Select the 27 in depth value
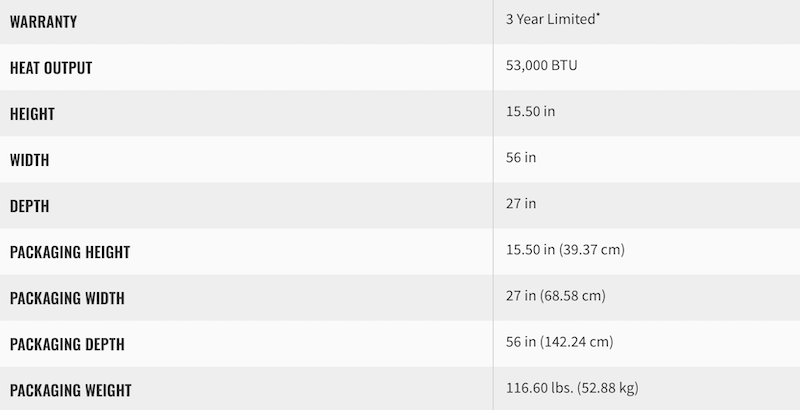Screen dimensions: 800x410 coord(521,203)
